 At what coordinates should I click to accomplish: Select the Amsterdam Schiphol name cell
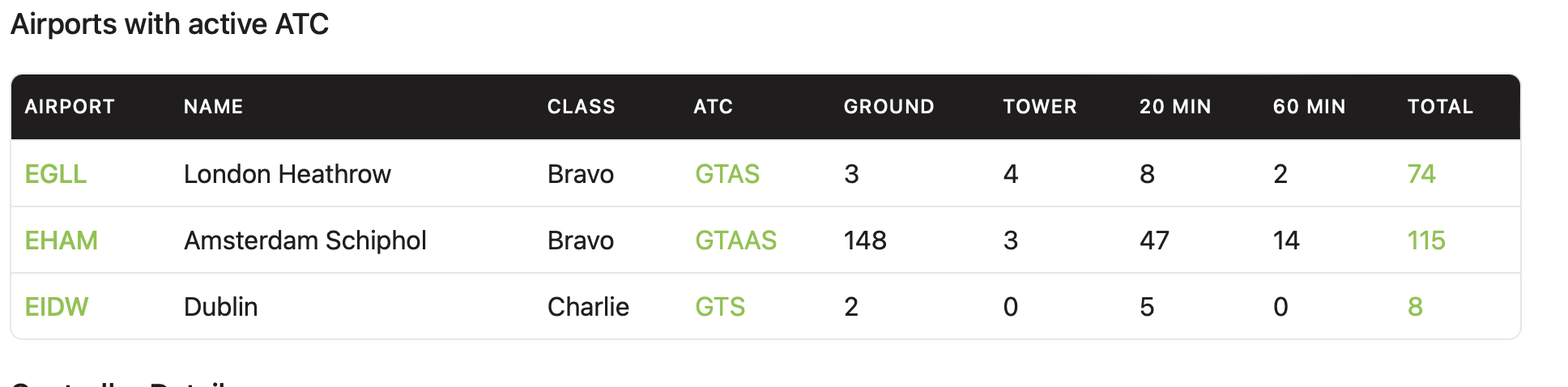point(305,240)
